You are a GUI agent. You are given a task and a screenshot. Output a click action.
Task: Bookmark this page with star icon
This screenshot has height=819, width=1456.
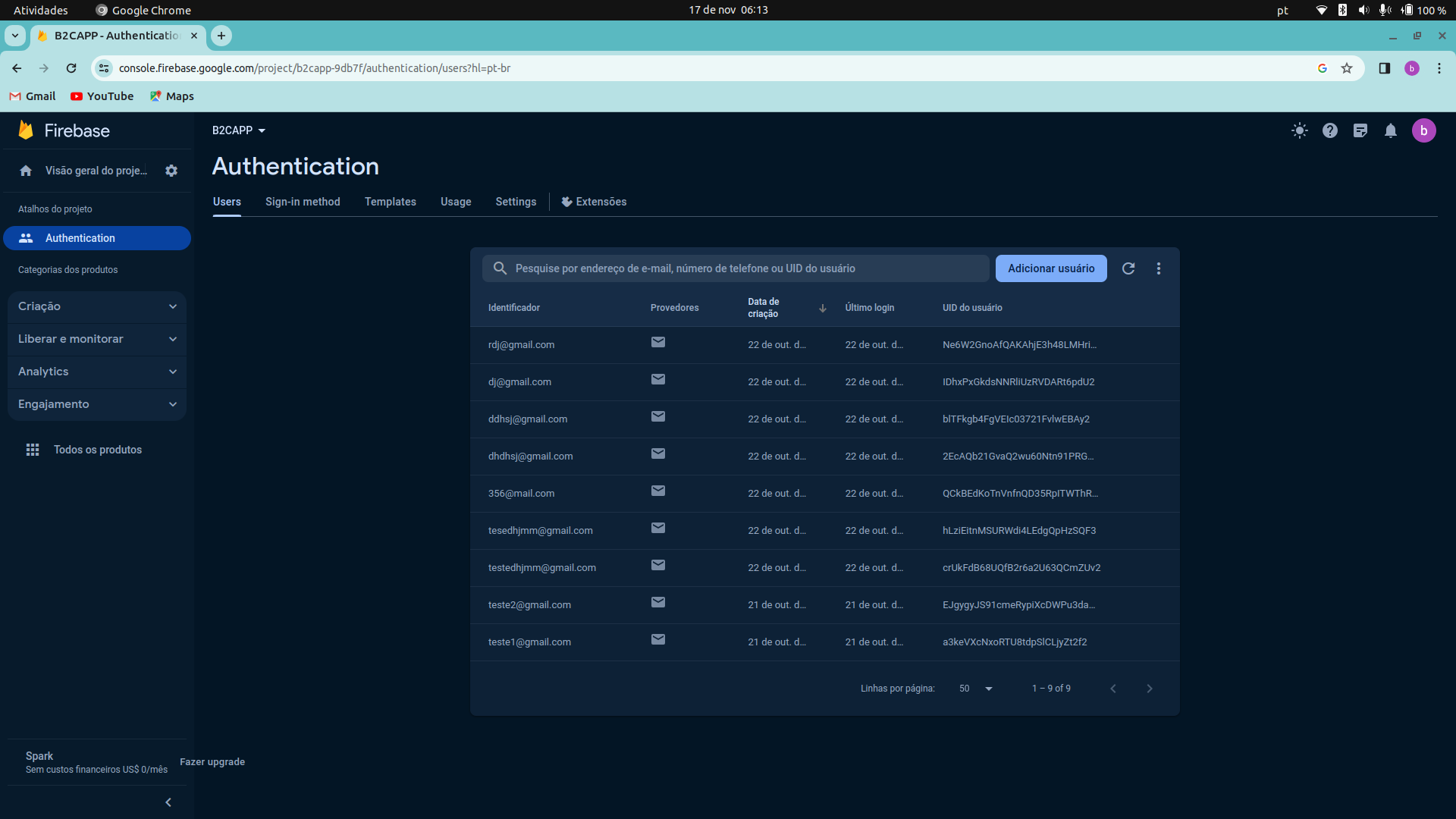[x=1347, y=68]
